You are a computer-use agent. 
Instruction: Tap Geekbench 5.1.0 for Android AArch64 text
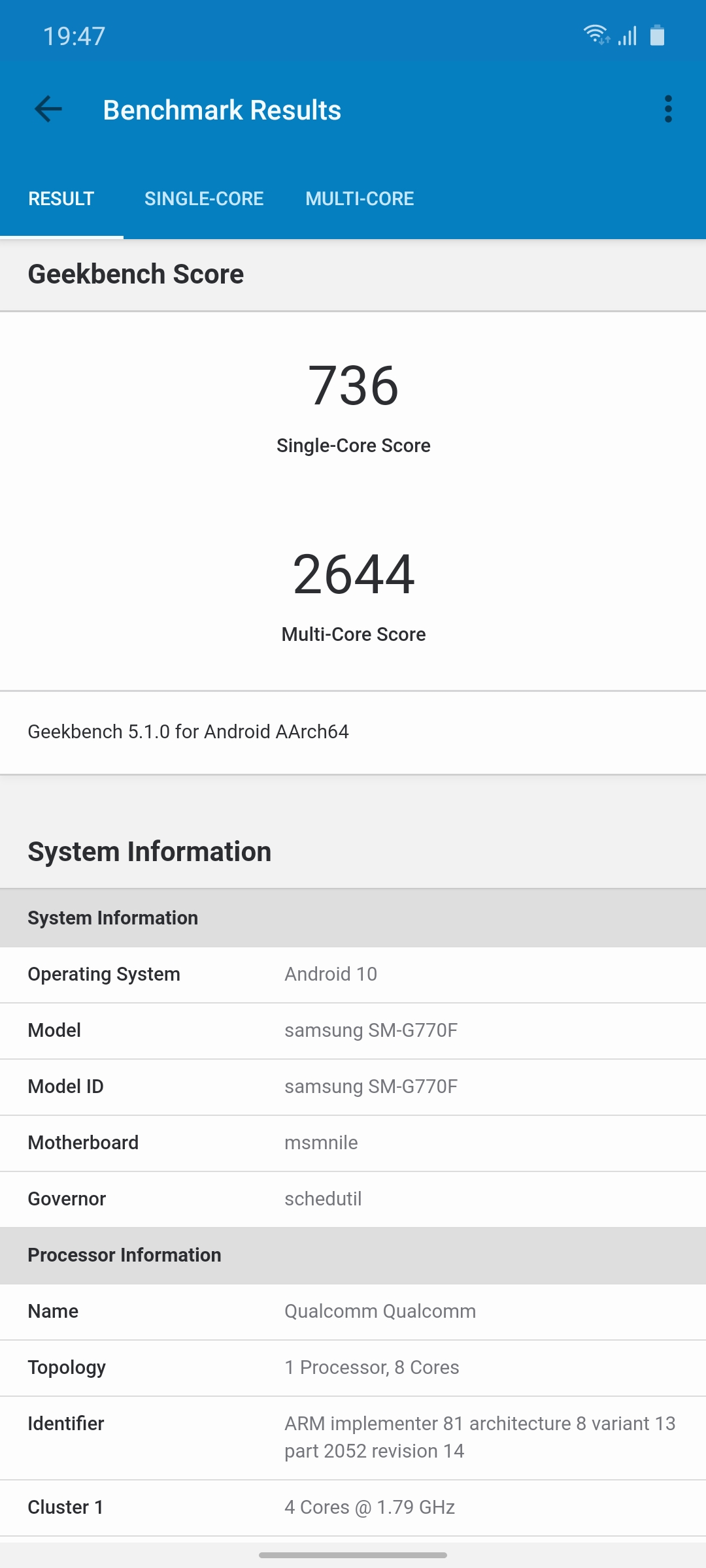coord(188,732)
